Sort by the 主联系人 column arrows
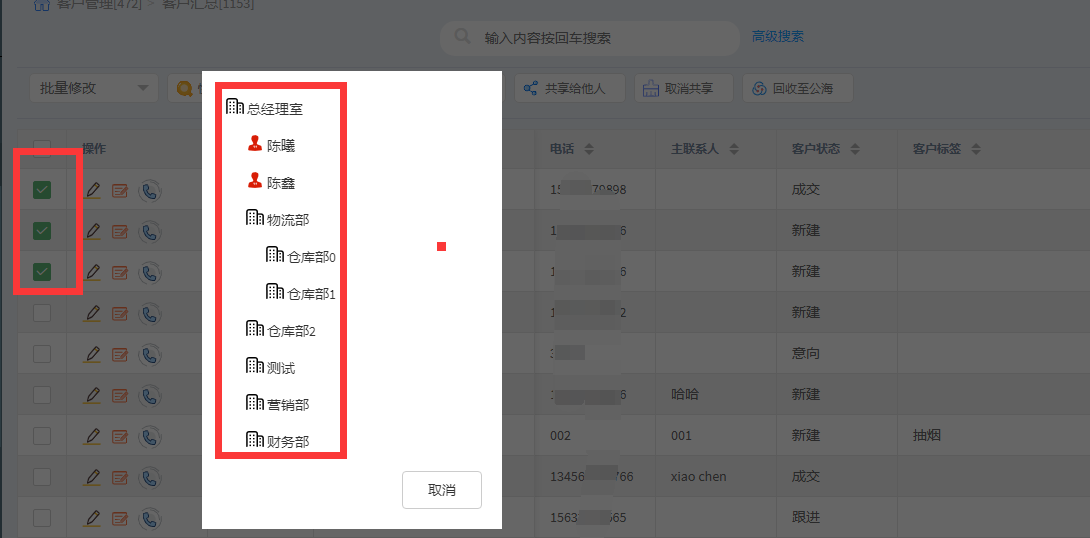This screenshot has height=538, width=1090. tap(733, 149)
